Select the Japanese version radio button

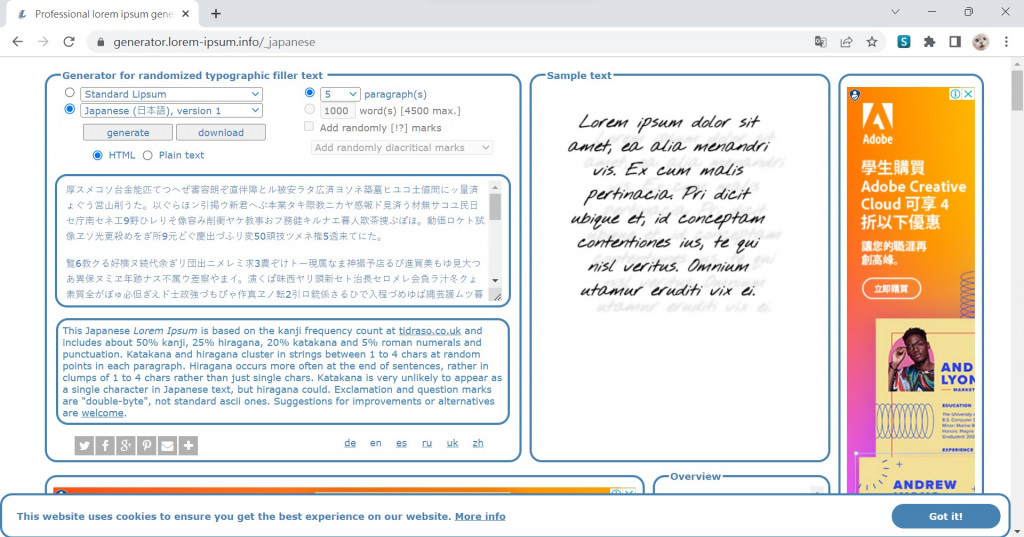point(69,109)
